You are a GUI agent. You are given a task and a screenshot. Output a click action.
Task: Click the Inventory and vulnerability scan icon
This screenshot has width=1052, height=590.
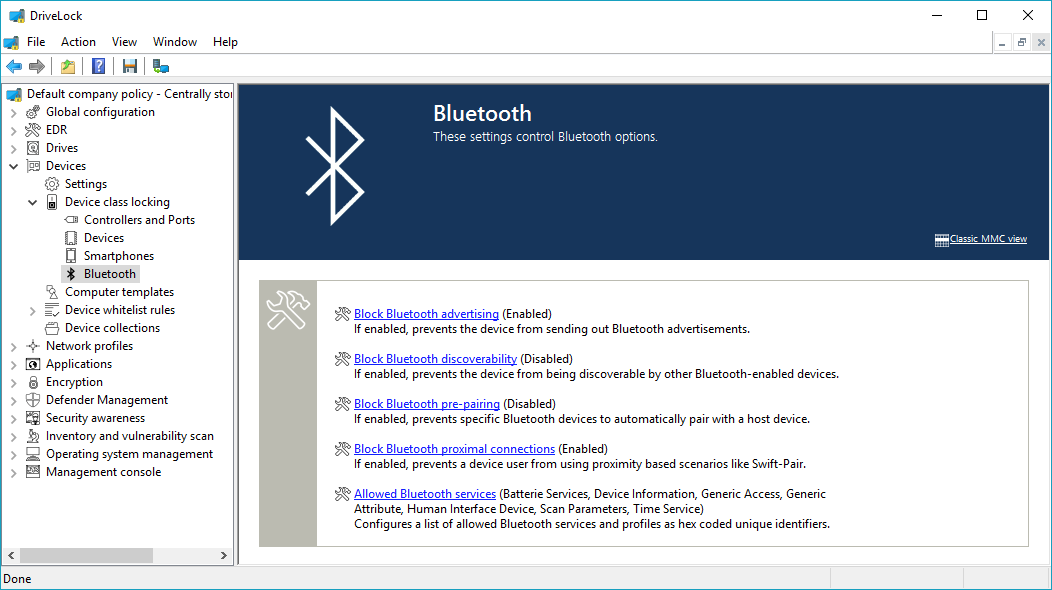(33, 436)
